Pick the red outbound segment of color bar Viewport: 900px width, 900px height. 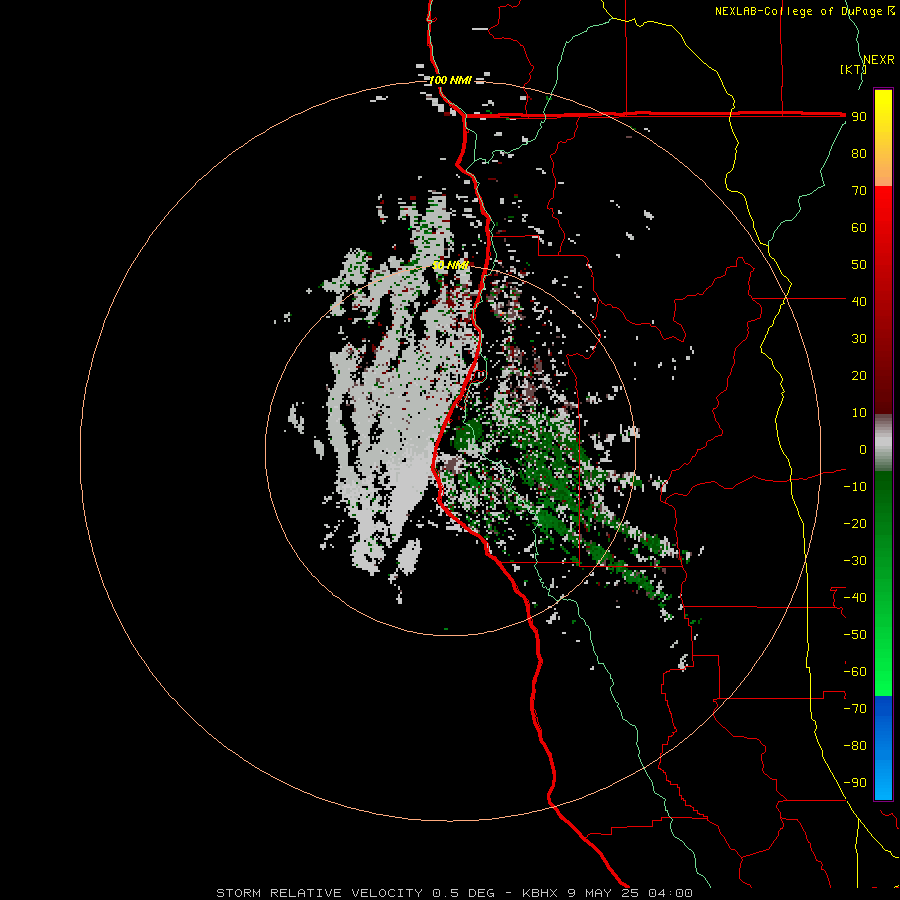(883, 300)
